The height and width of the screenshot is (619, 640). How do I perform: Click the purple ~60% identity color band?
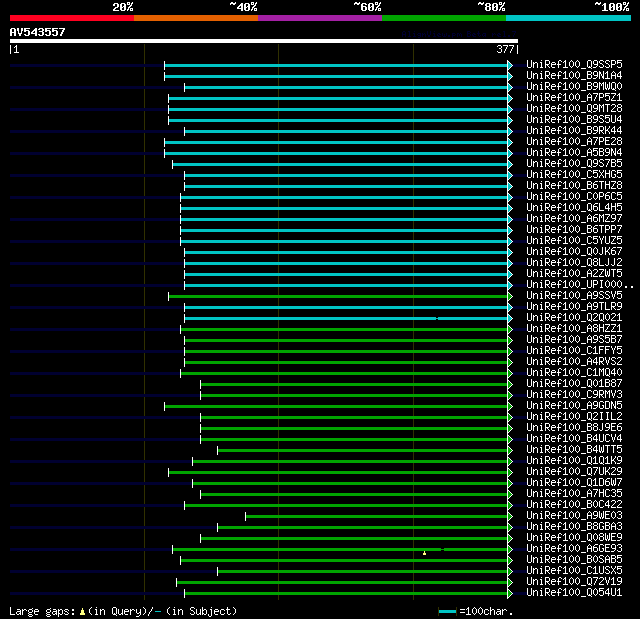[x=320, y=18]
